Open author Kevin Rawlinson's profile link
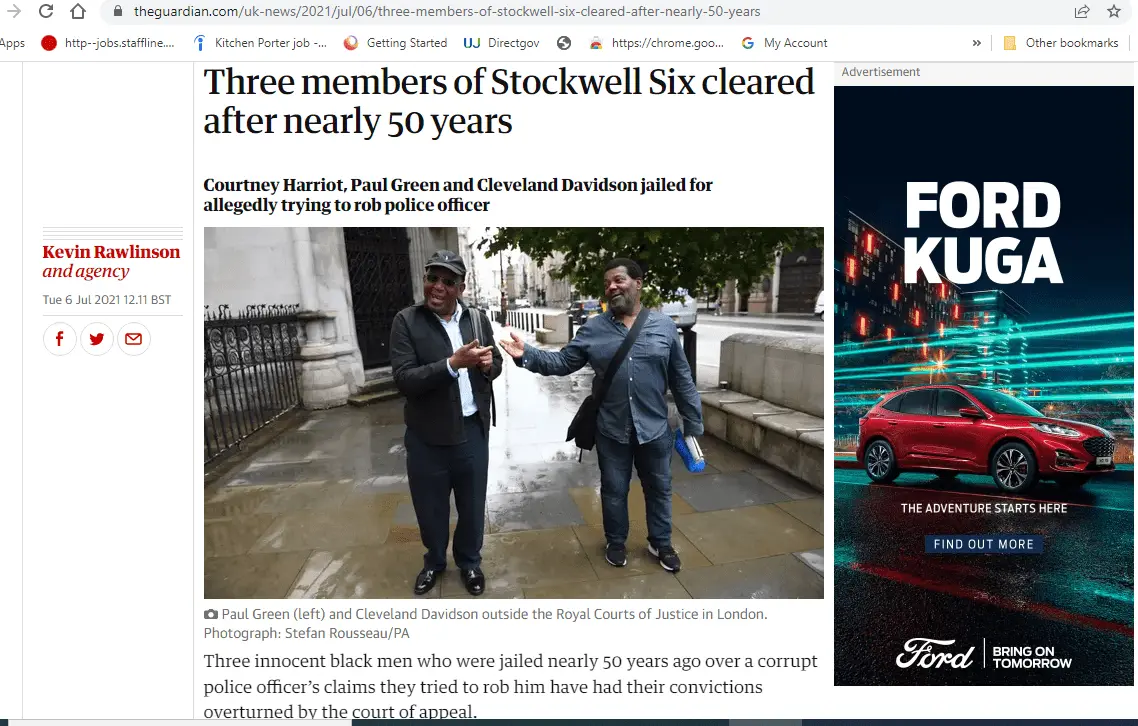 point(111,252)
